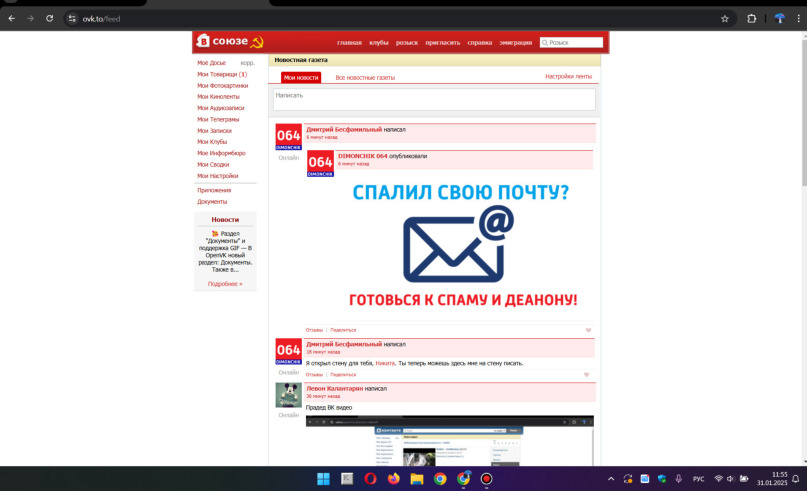Open справка in top navigation
The height and width of the screenshot is (491, 807).
(480, 43)
